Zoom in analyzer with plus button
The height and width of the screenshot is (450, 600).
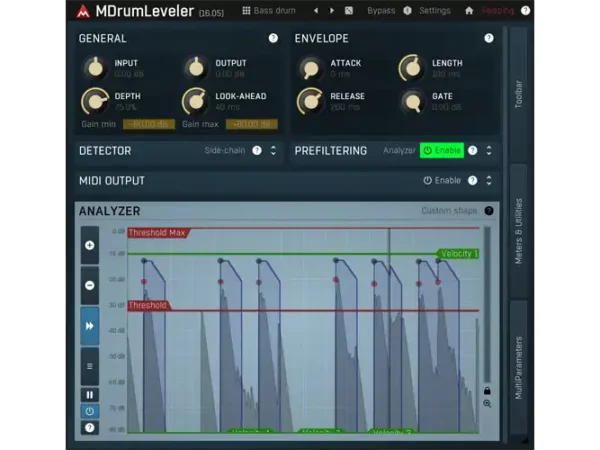[x=90, y=245]
